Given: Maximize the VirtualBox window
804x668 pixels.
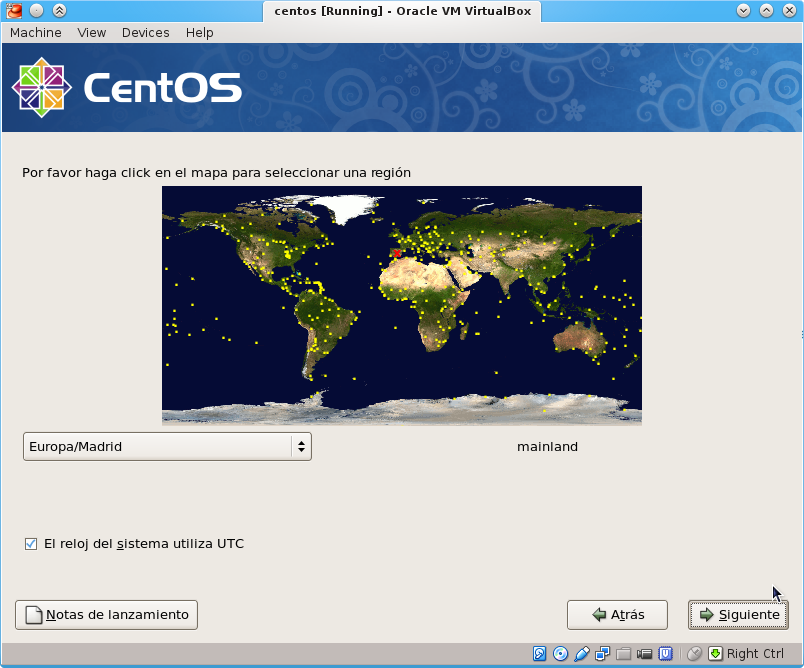Looking at the screenshot, I should click(766, 10).
